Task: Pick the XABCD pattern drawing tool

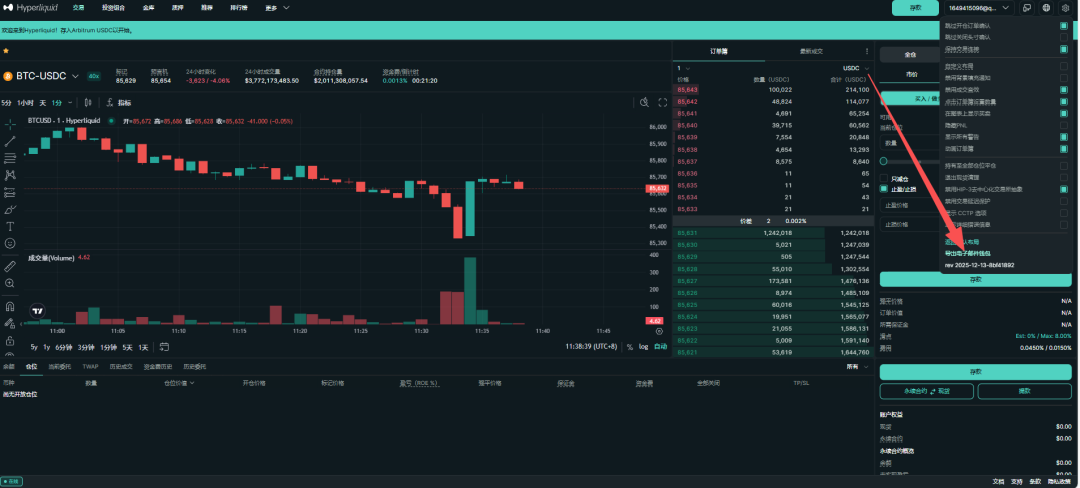Action: tap(10, 176)
